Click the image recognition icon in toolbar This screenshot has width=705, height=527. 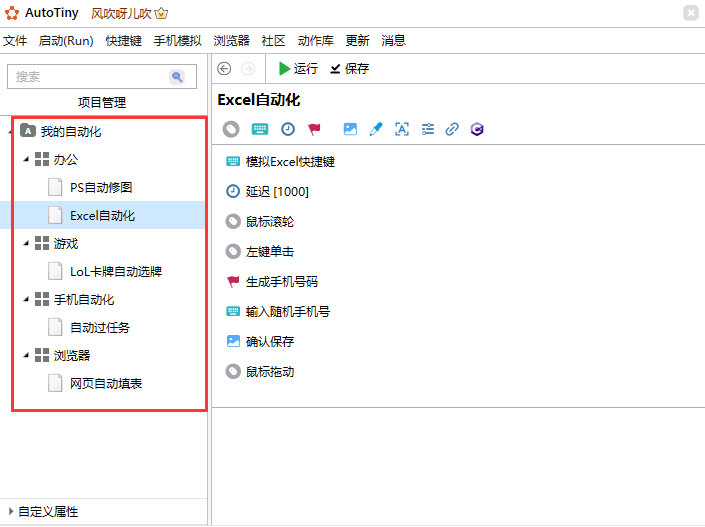coord(350,129)
